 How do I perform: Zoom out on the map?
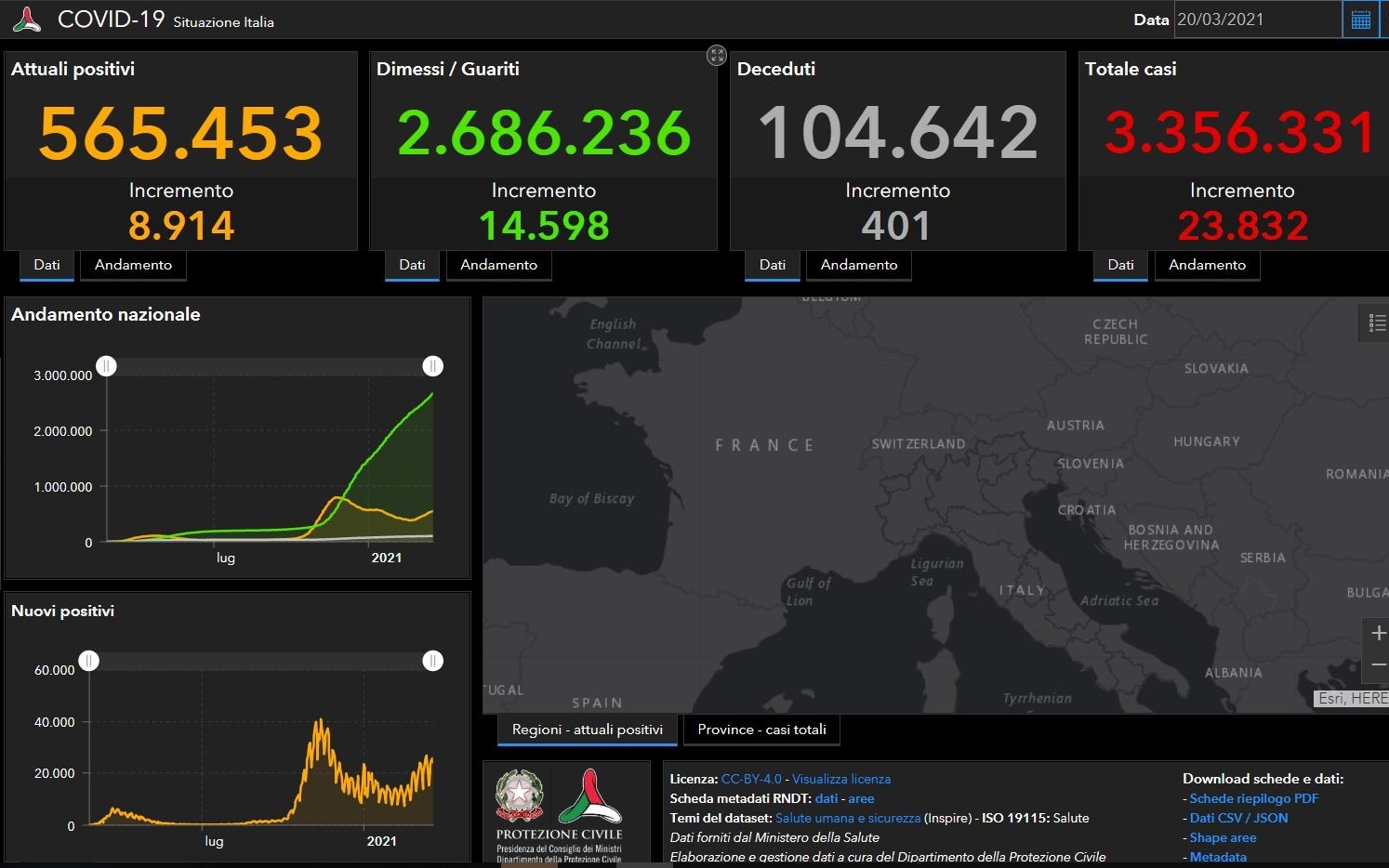tap(1378, 665)
